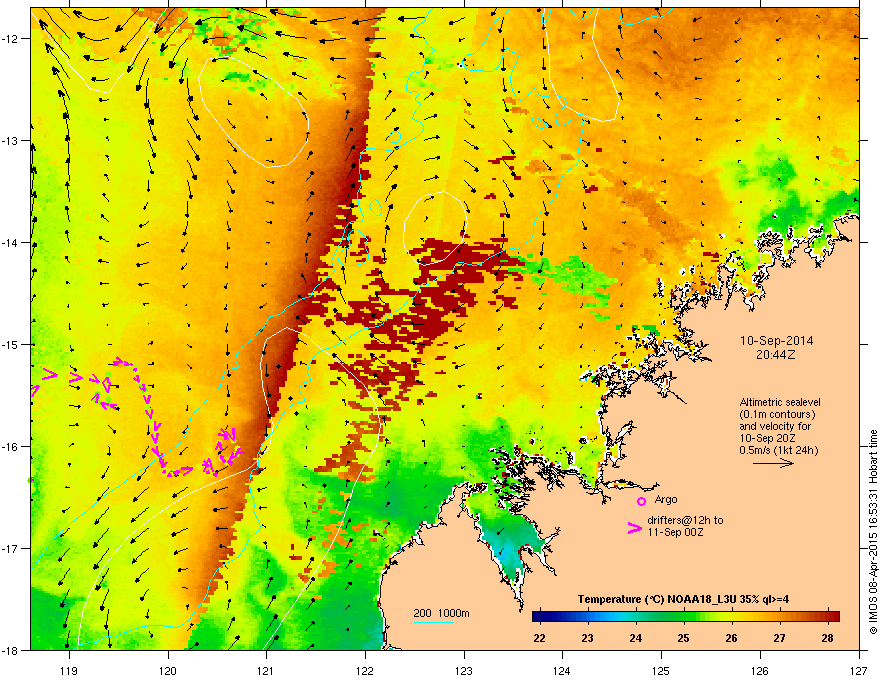Click colorbar tick label 26
The width and height of the screenshot is (880, 680).
731,638
